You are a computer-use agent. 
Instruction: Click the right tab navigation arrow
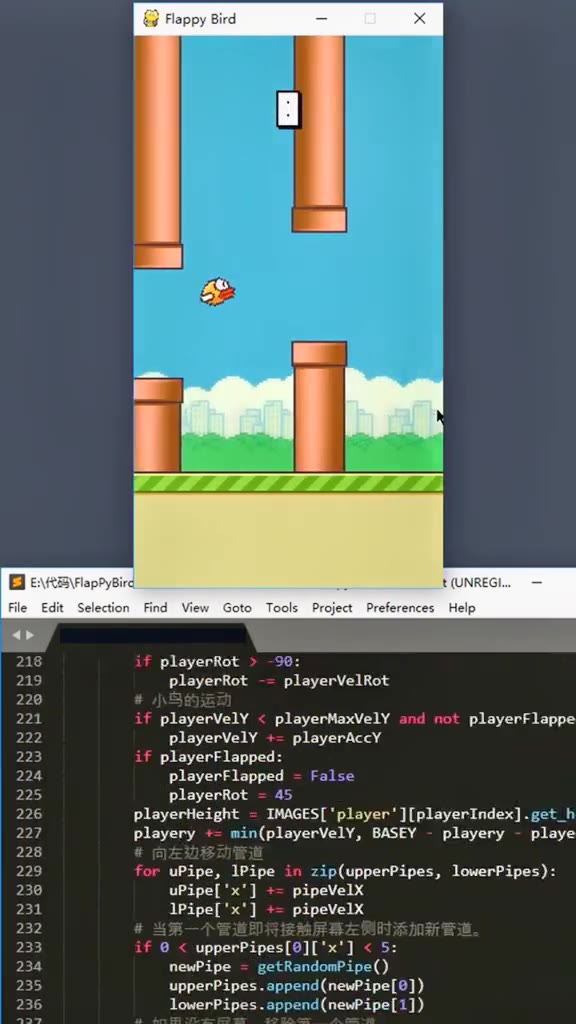click(x=29, y=635)
